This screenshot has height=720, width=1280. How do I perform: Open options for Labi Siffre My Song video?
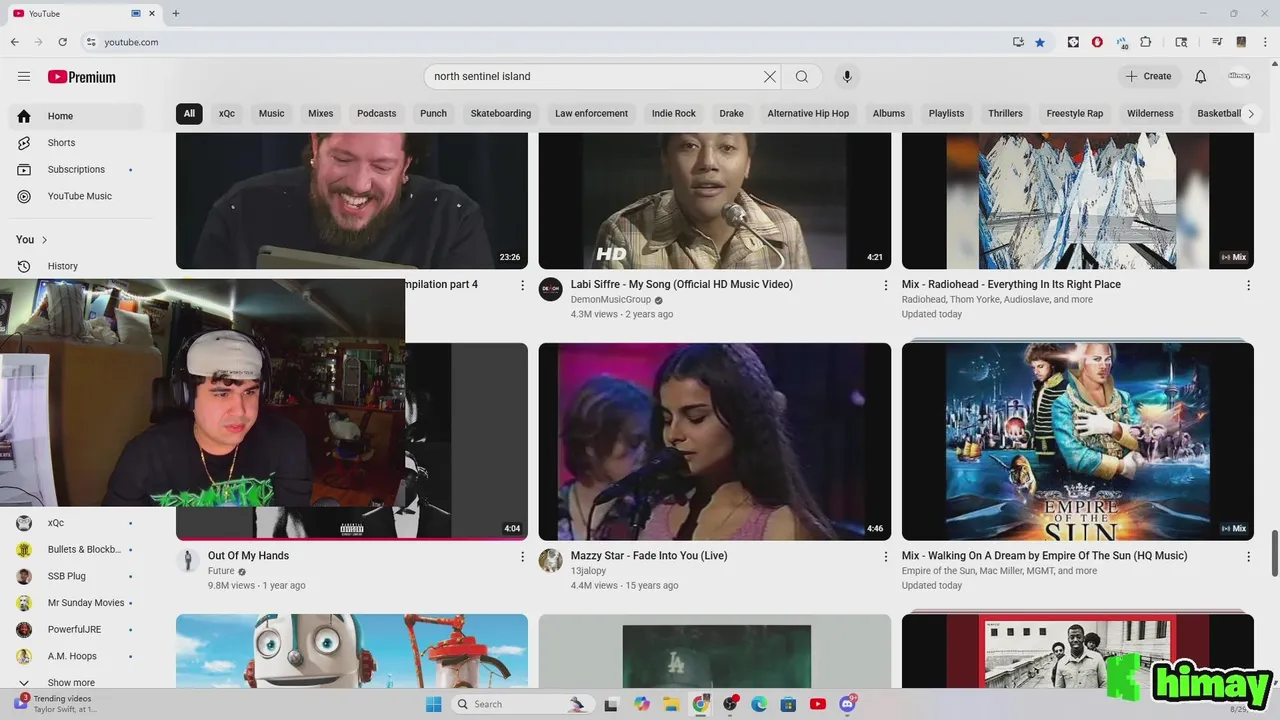(885, 285)
